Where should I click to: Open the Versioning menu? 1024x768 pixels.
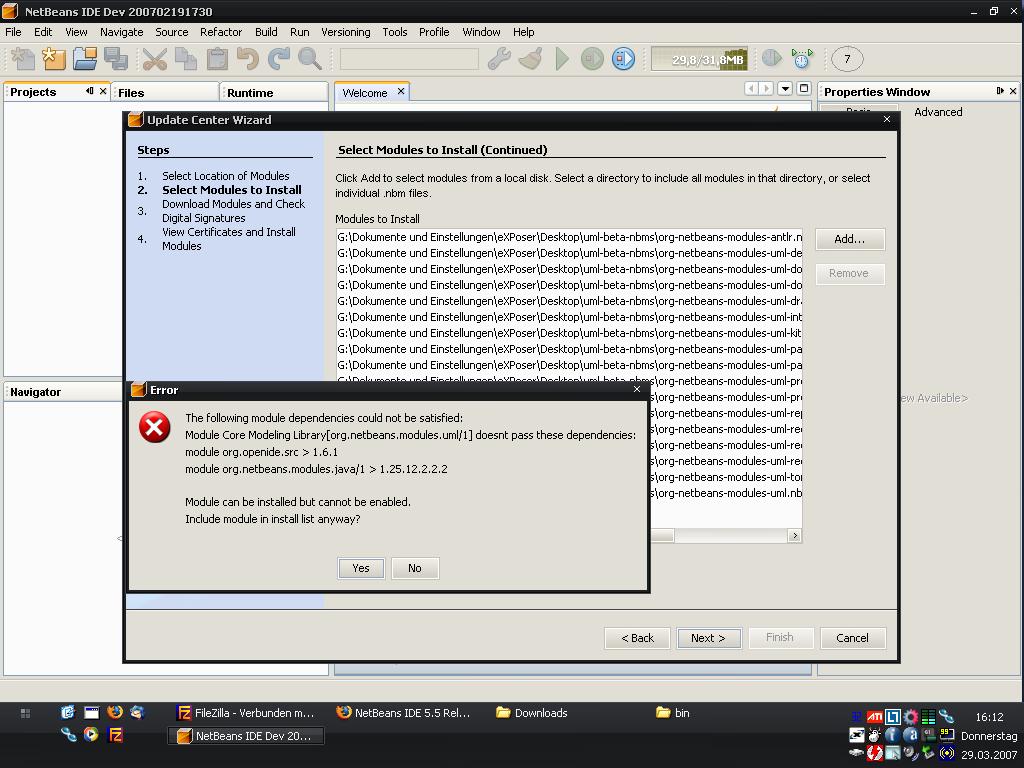click(345, 32)
